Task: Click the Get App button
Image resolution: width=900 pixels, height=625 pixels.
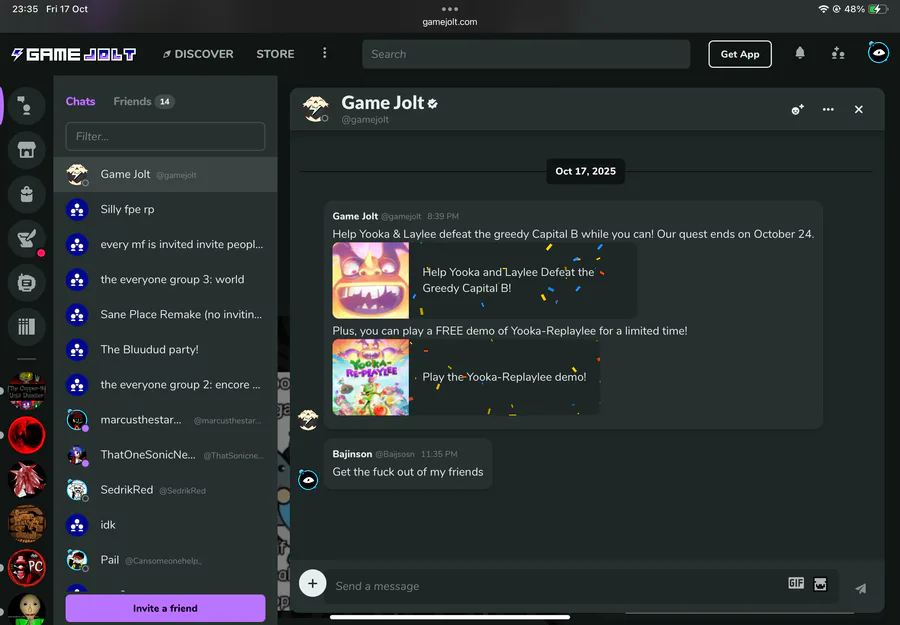Action: (x=739, y=54)
